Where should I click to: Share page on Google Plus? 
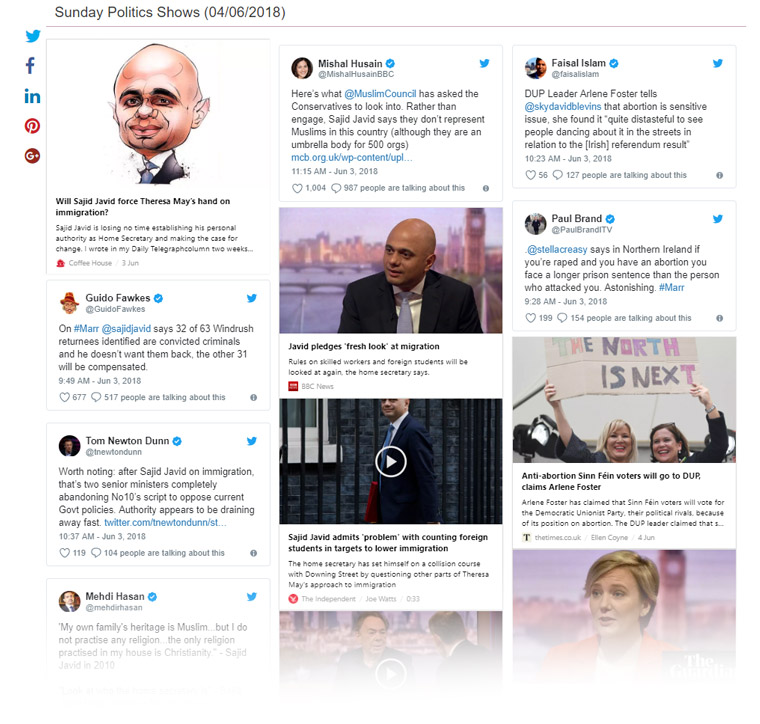32,156
